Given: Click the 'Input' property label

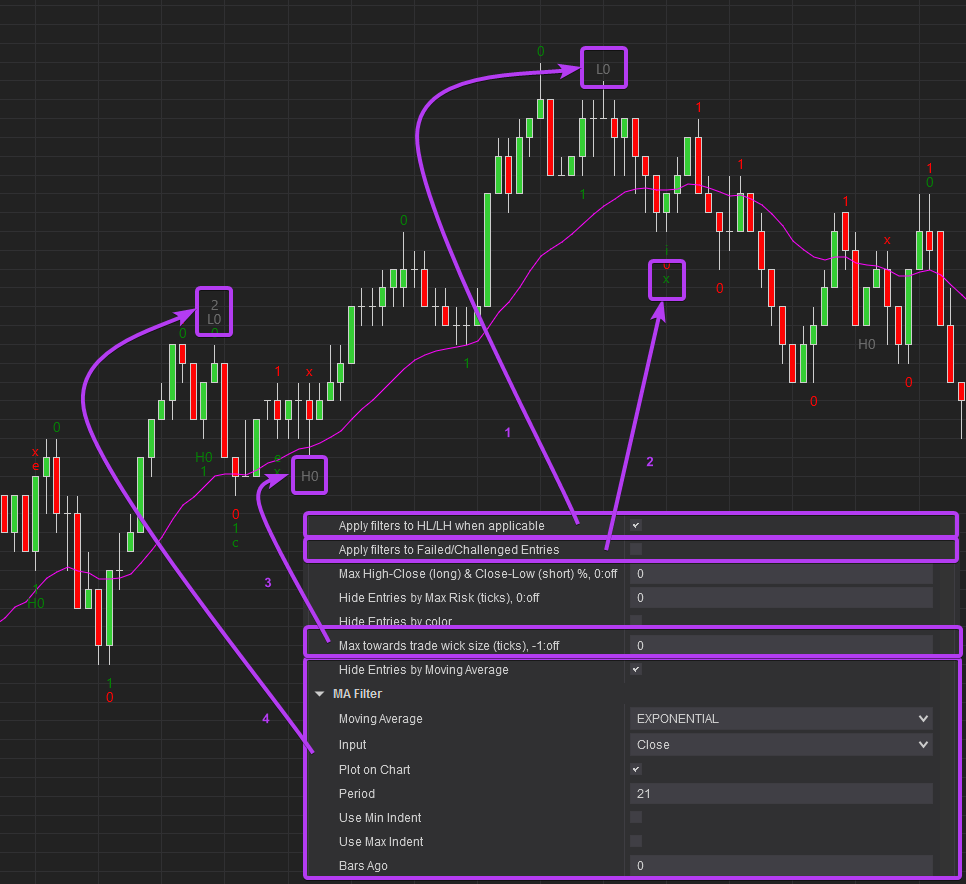Looking at the screenshot, I should [x=352, y=745].
